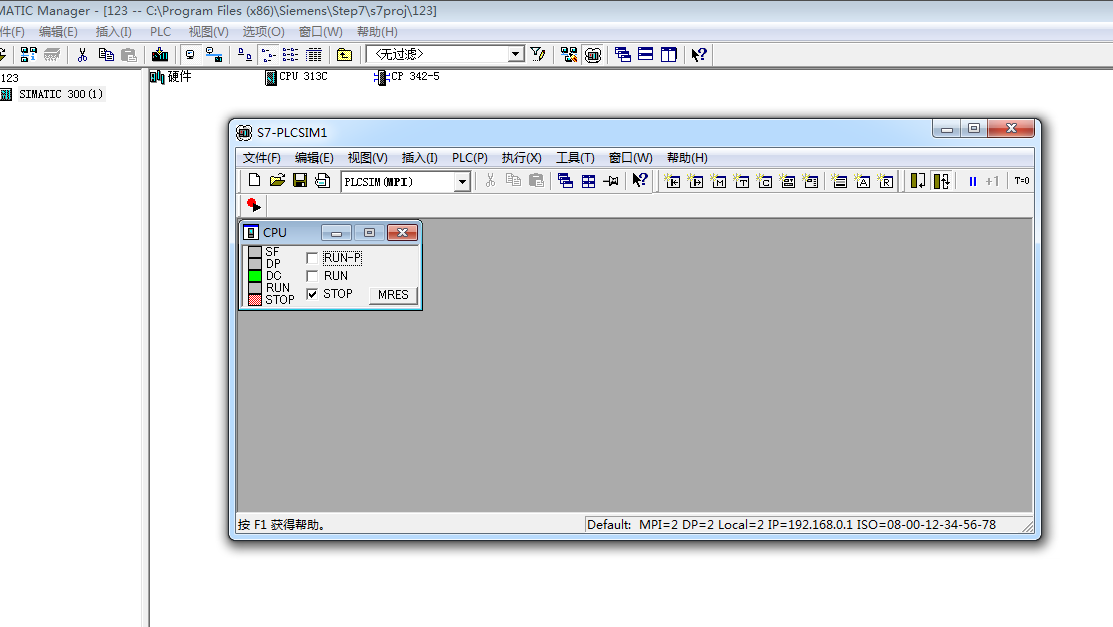Insert Vertical Bits view icon
Viewport: 1113px width, 627px height.
(x=811, y=181)
